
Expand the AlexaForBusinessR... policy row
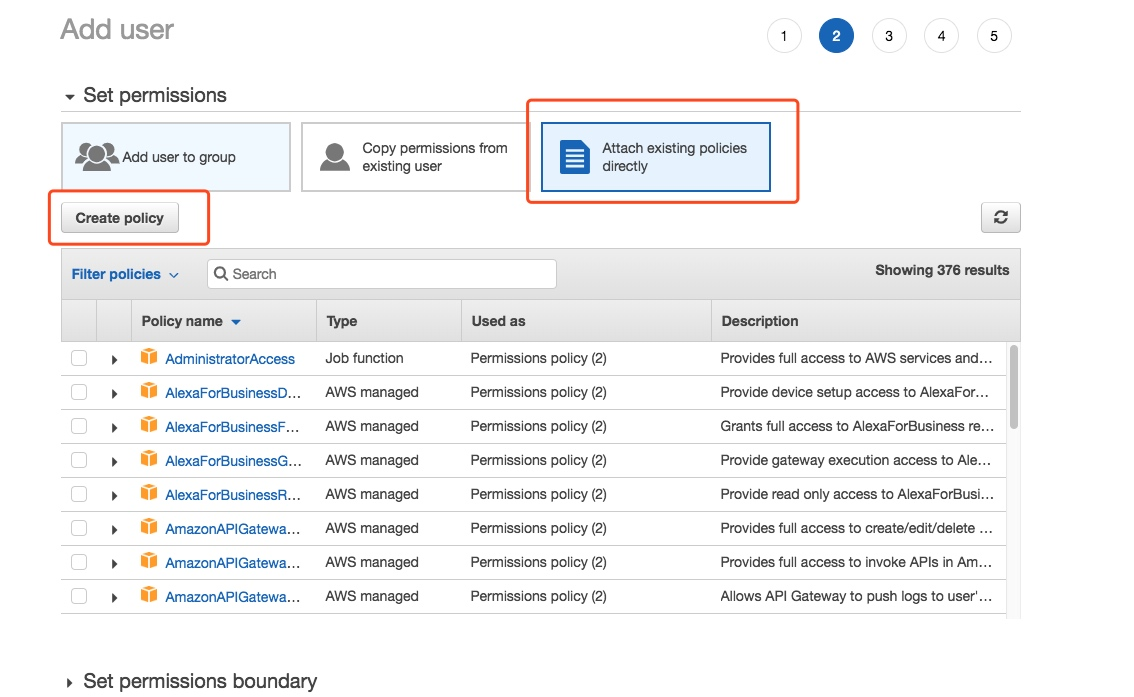pyautogui.click(x=114, y=495)
